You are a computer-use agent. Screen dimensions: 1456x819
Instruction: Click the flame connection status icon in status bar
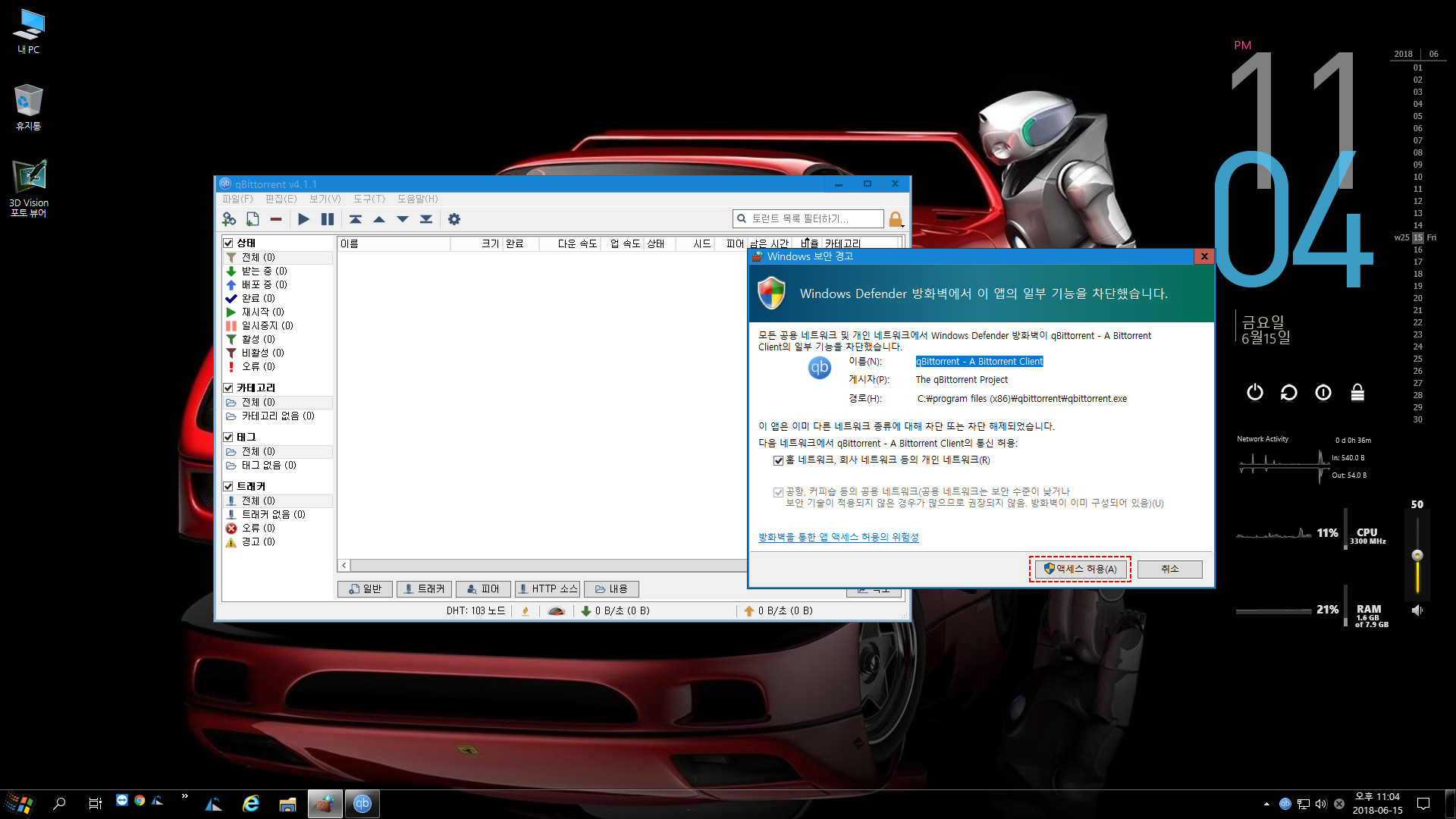click(525, 611)
